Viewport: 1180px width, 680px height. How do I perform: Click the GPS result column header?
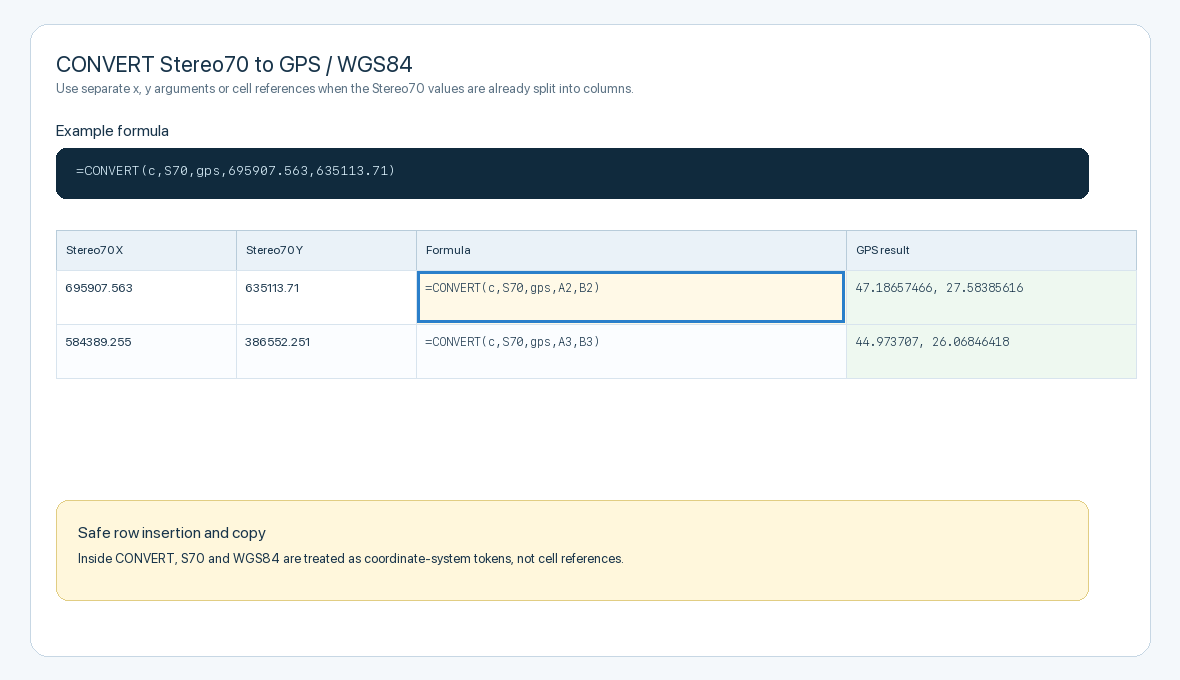991,250
